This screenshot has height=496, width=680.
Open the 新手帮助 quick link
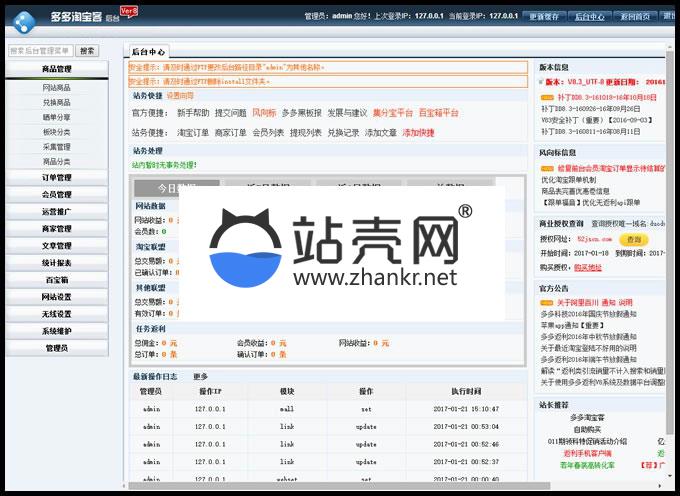coord(193,113)
